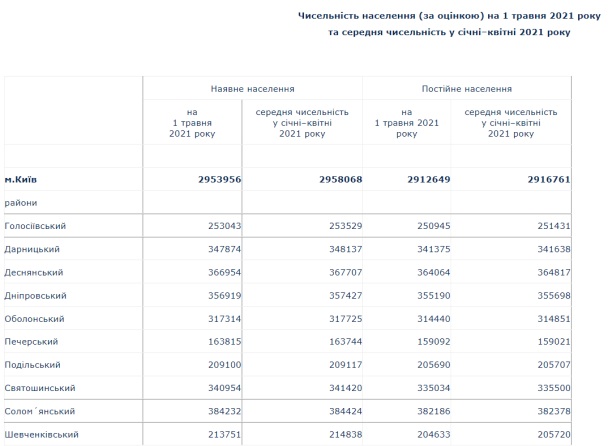Image resolution: width=608 pixels, height=446 pixels.
Task: Select Дніпровський value 356919
Action: 225,296
